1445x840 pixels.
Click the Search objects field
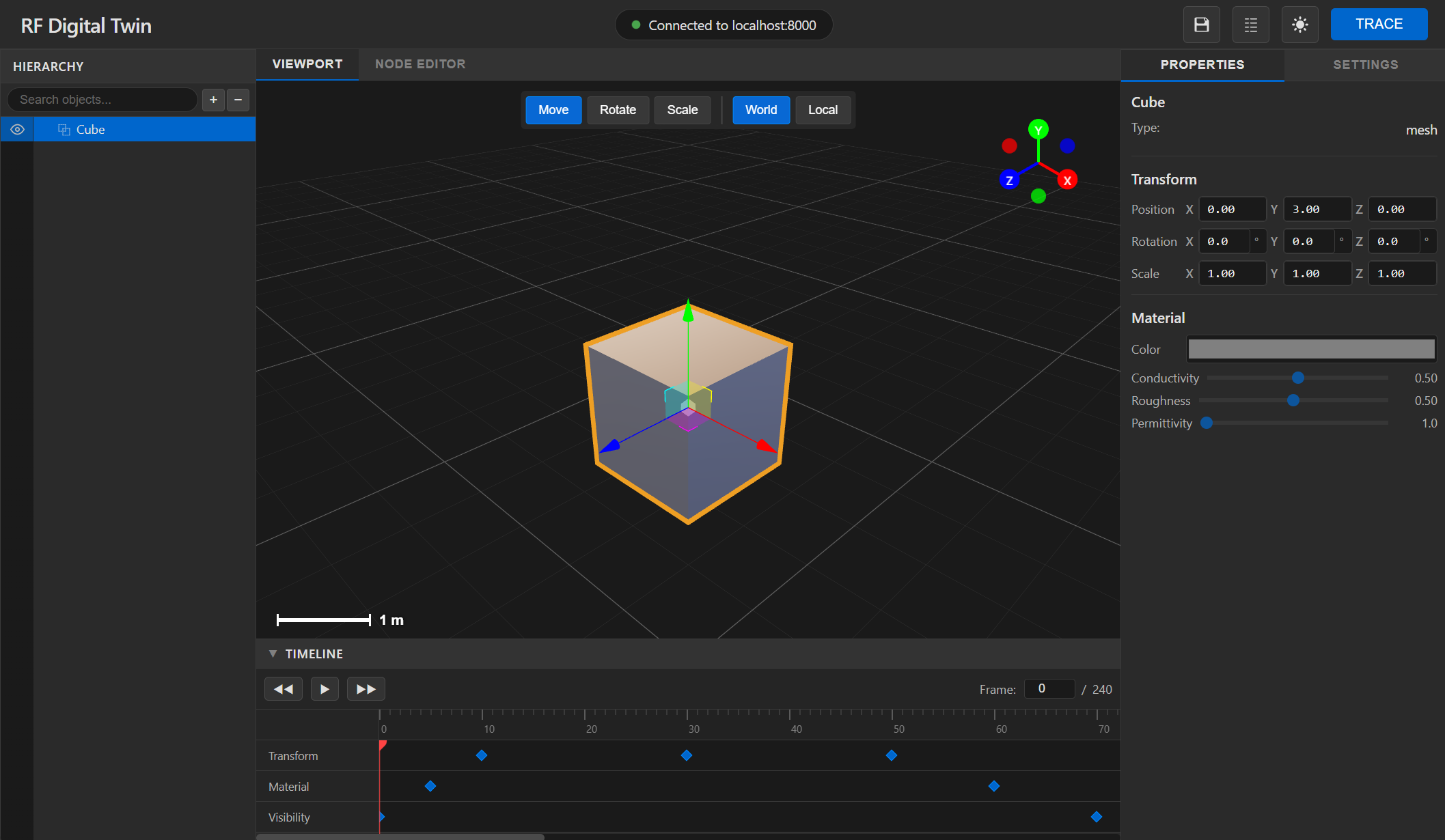[x=101, y=100]
